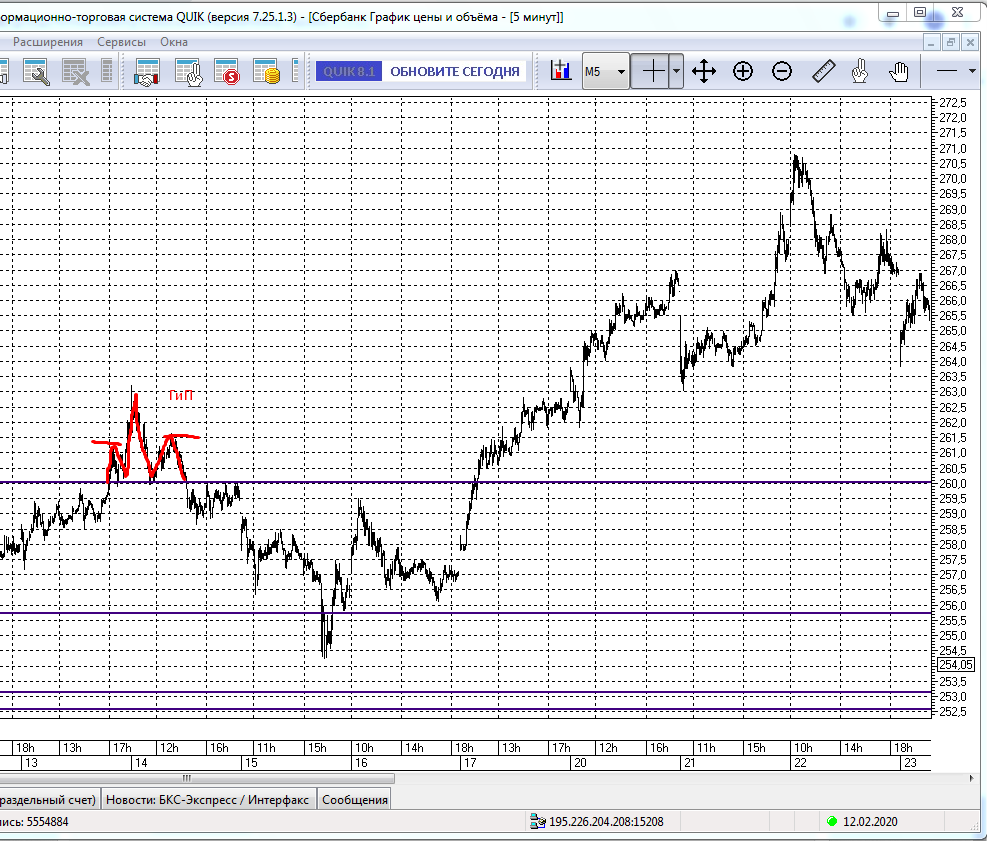Click the zoom out minus tool

click(782, 71)
